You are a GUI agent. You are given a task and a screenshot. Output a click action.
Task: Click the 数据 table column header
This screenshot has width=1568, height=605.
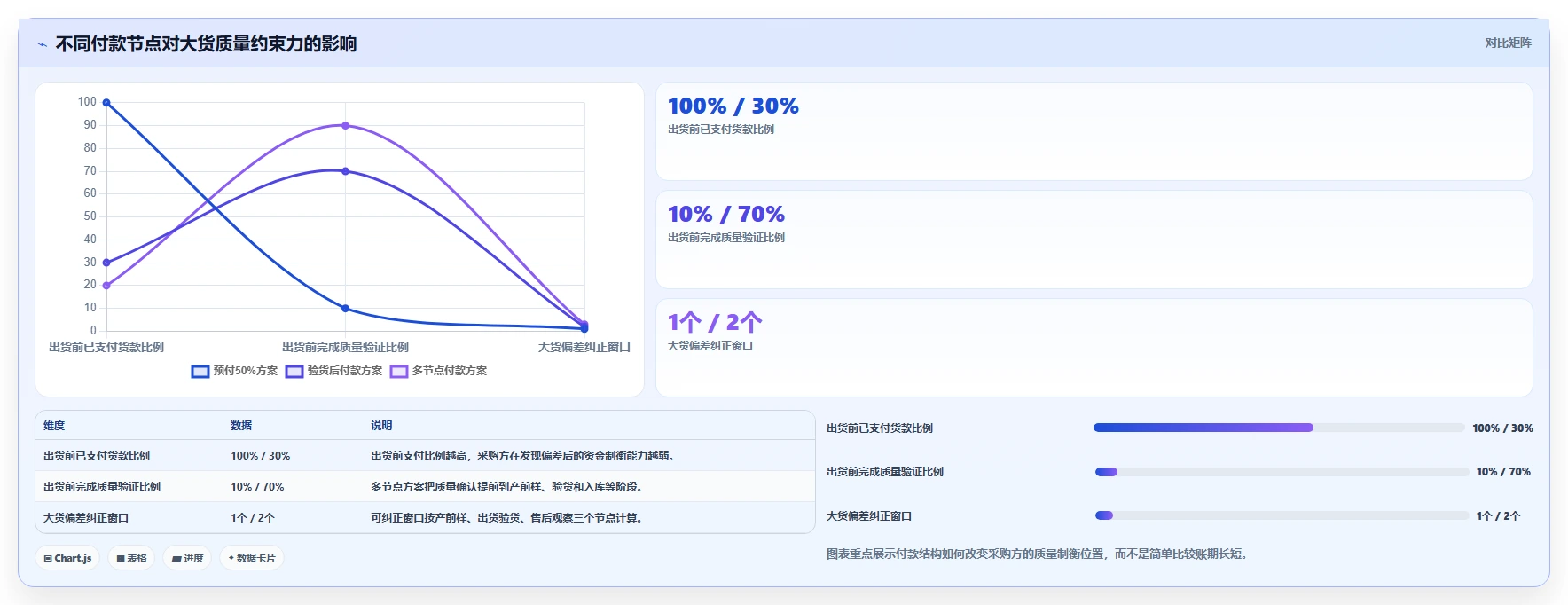241,426
